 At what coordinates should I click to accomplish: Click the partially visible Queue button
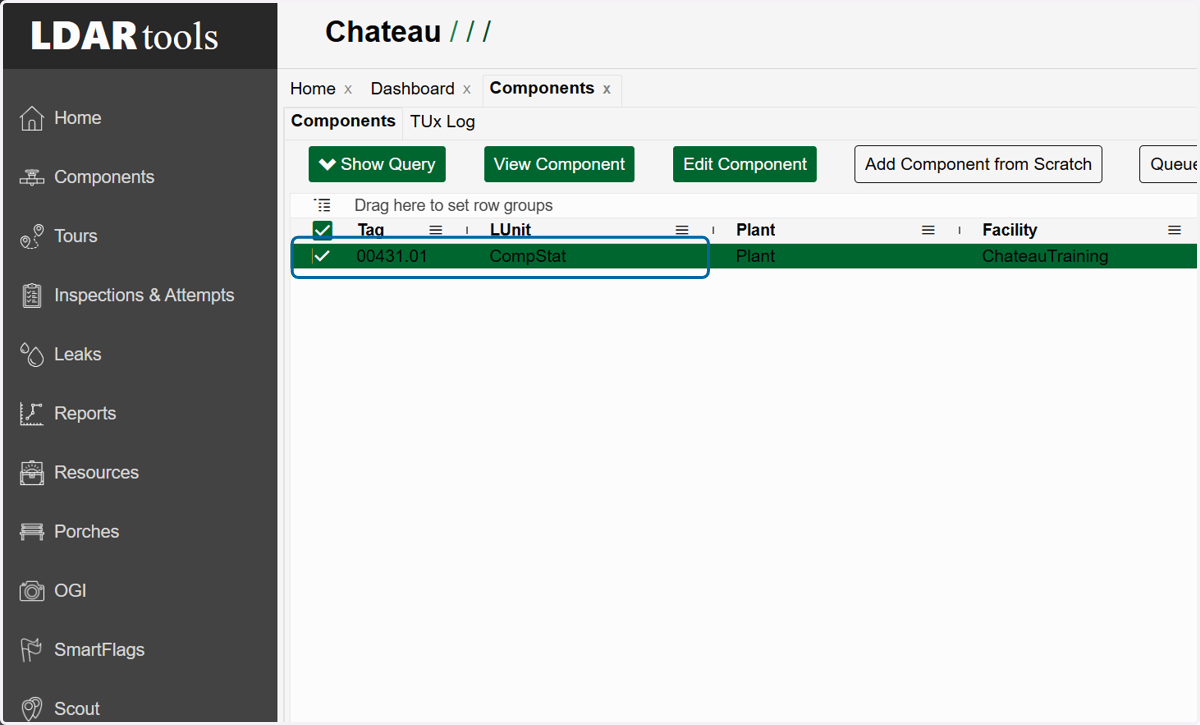(x=1170, y=164)
